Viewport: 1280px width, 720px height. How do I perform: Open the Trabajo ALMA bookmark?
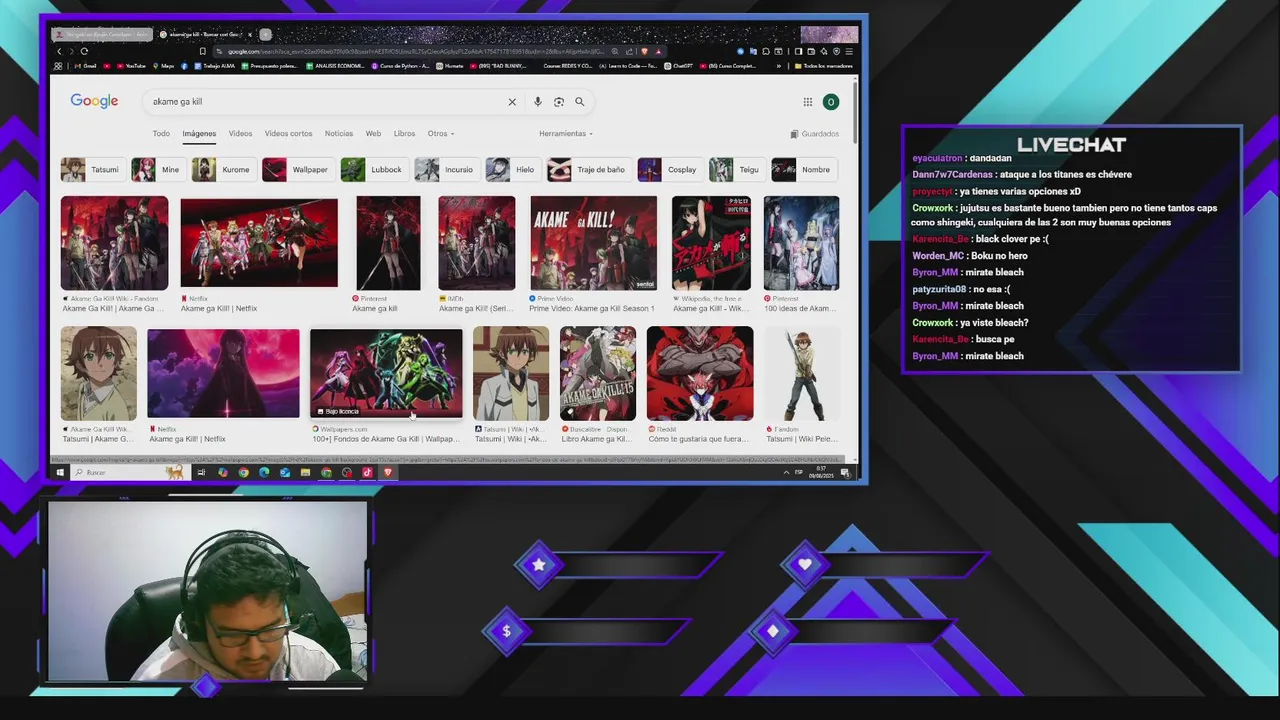coord(214,66)
